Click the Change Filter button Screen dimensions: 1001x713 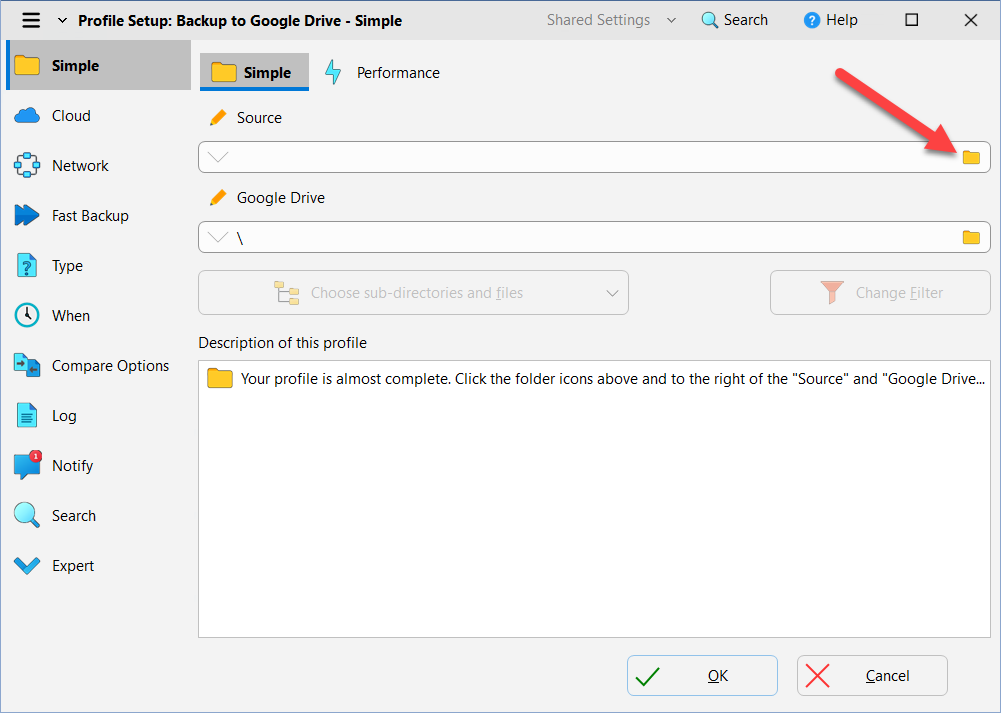(x=880, y=292)
